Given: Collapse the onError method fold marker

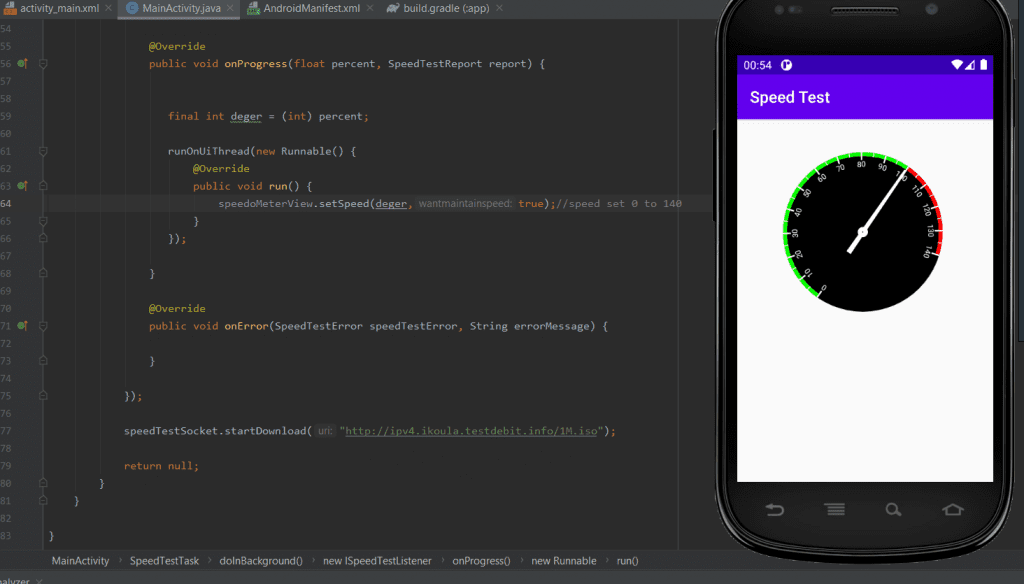Looking at the screenshot, I should (x=43, y=326).
